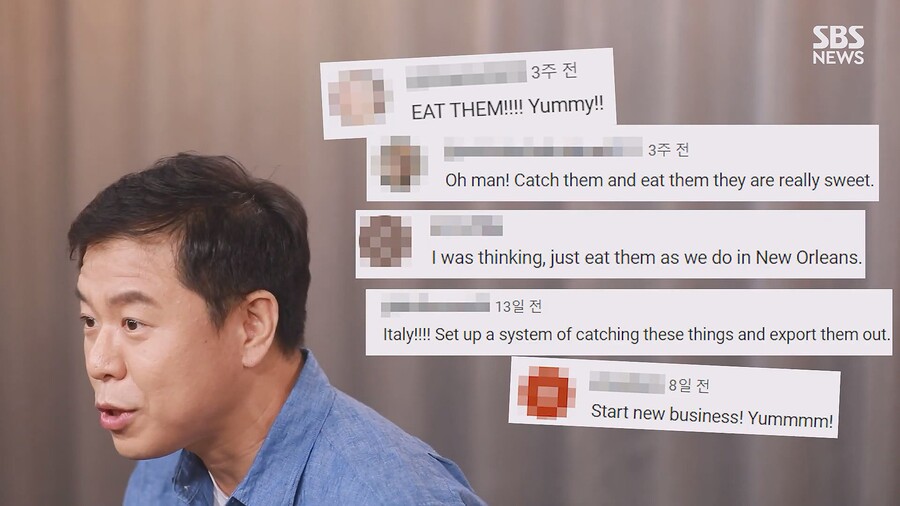
Task: Open the blurred username above the 'EAT THEM!!!! Yummy!!' comment
Action: click(466, 75)
